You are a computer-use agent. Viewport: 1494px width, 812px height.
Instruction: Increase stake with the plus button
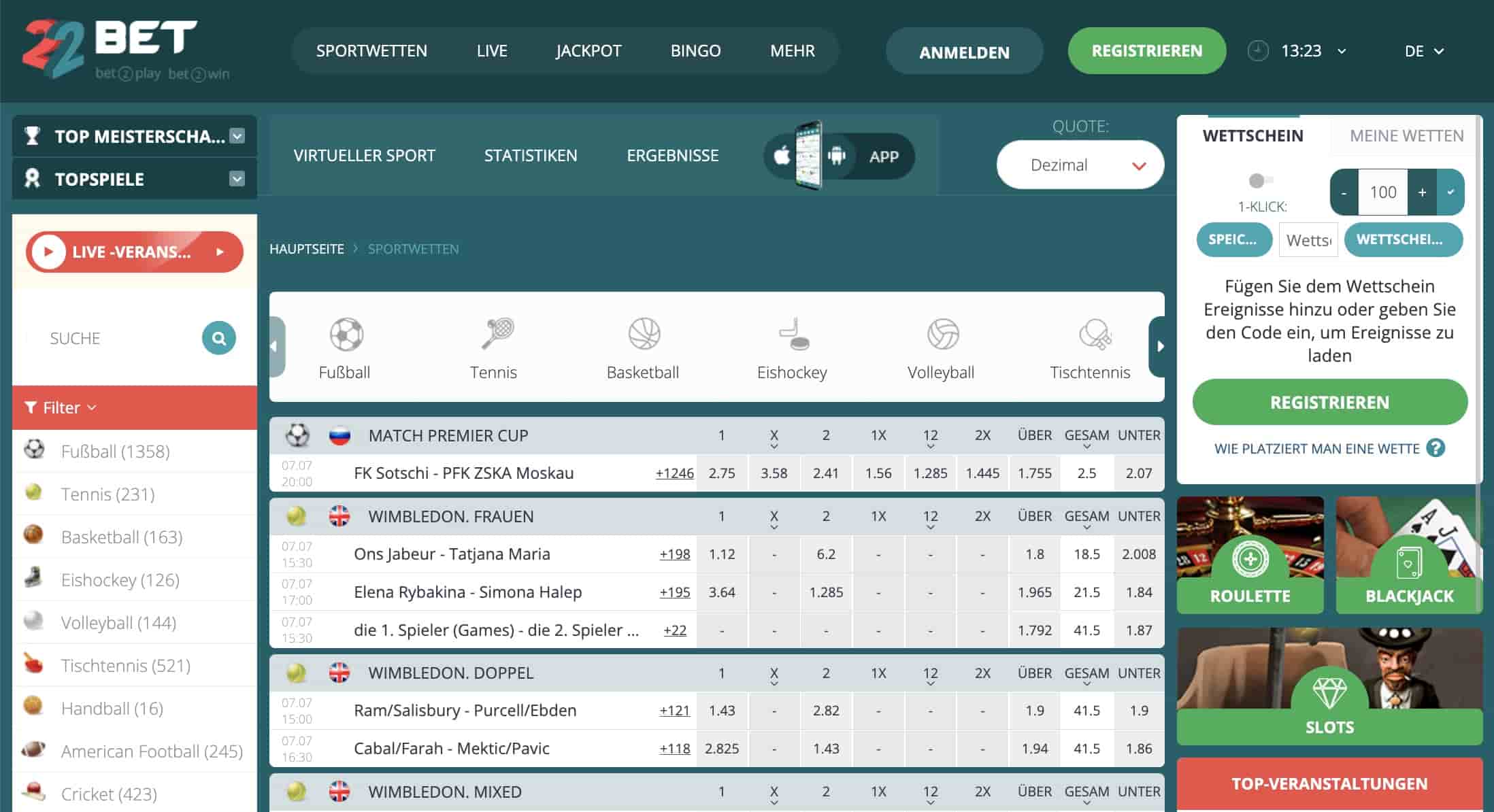[x=1422, y=192]
